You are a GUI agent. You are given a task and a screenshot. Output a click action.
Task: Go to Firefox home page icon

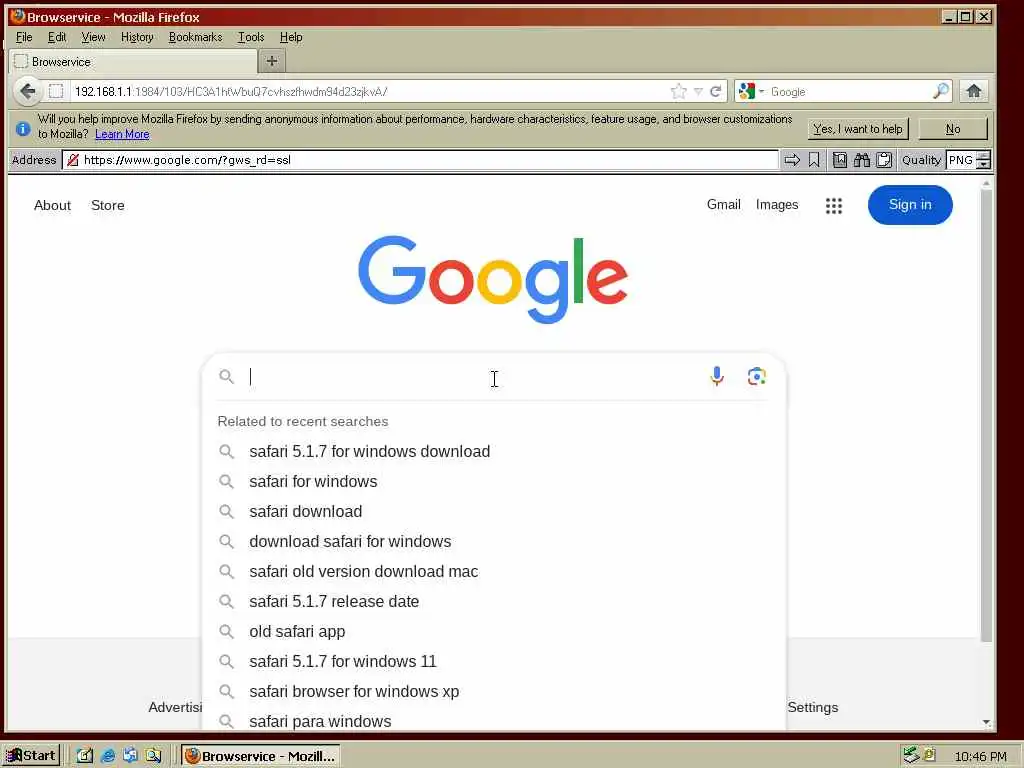[974, 91]
